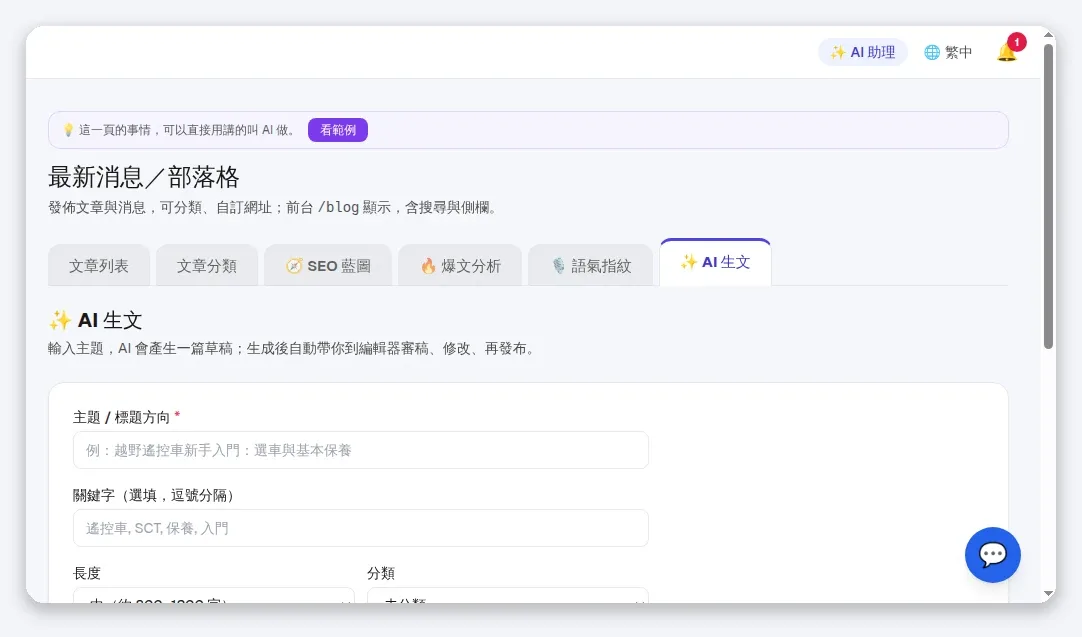1082x637 pixels.
Task: Open the SEO 藍圖 tab
Action: click(328, 266)
